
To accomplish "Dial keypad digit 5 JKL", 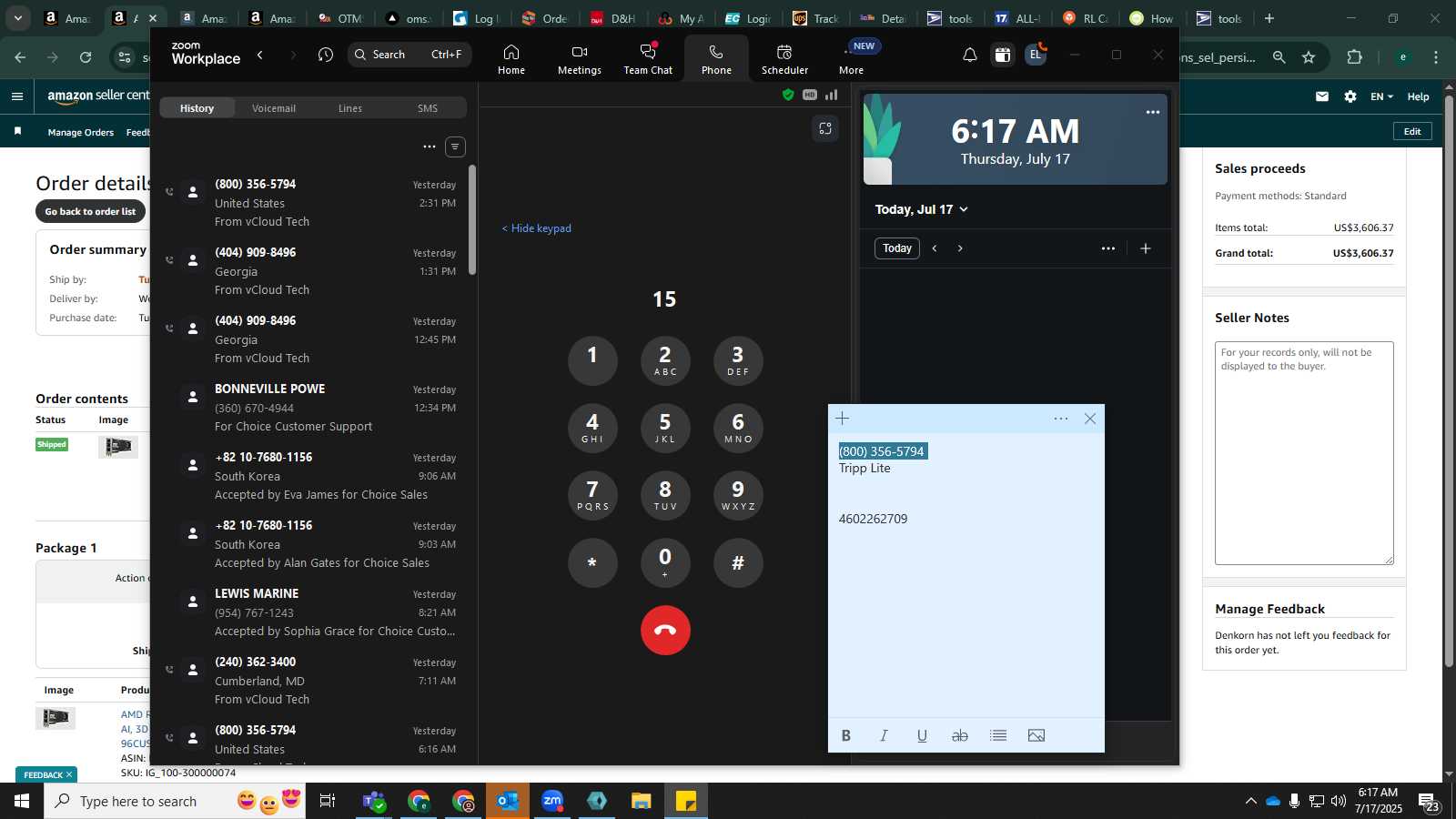I will click(665, 428).
